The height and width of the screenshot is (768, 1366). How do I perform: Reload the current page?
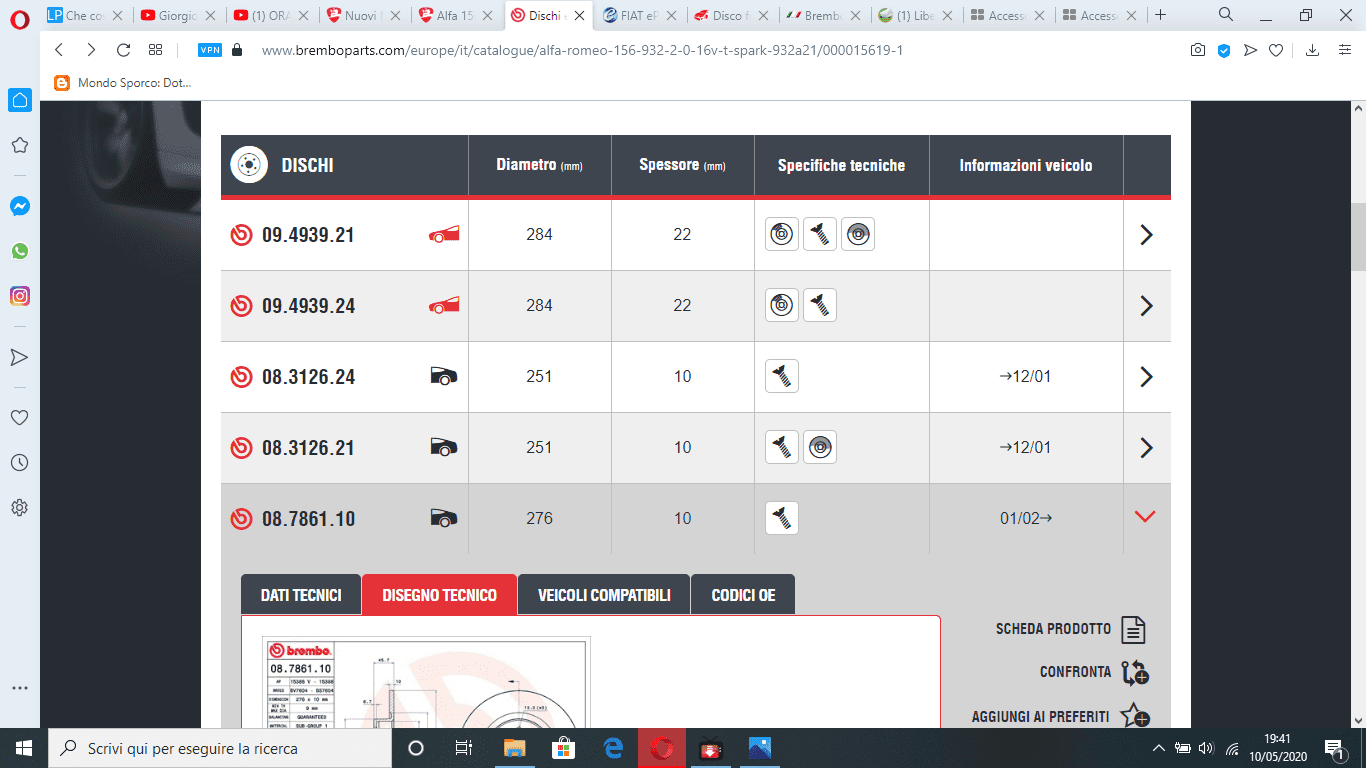point(124,50)
